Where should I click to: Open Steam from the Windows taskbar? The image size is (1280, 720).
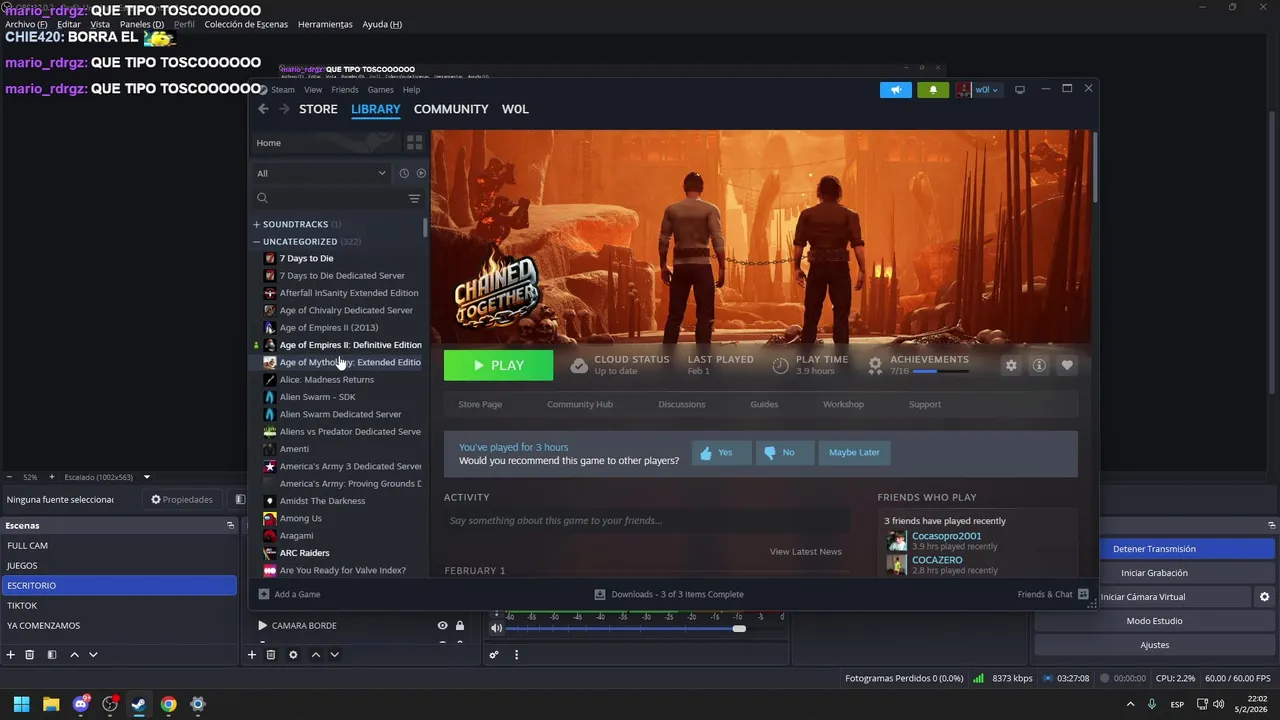(138, 704)
